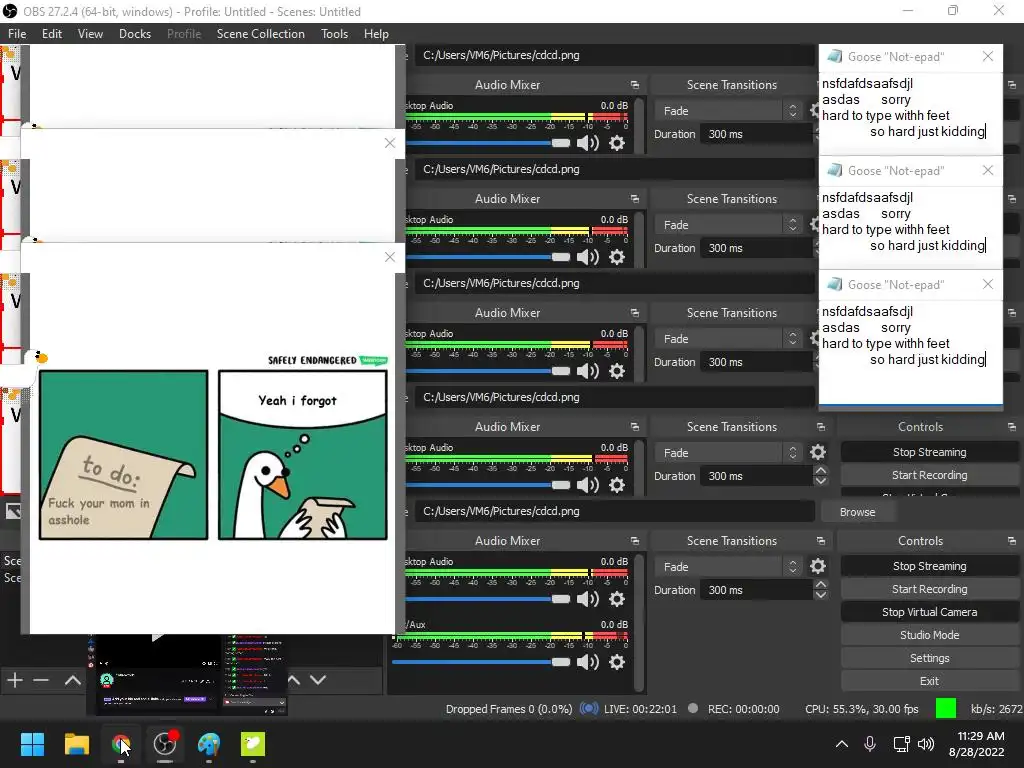Click the REC status dot
The width and height of the screenshot is (1024, 768).
pyautogui.click(x=693, y=708)
